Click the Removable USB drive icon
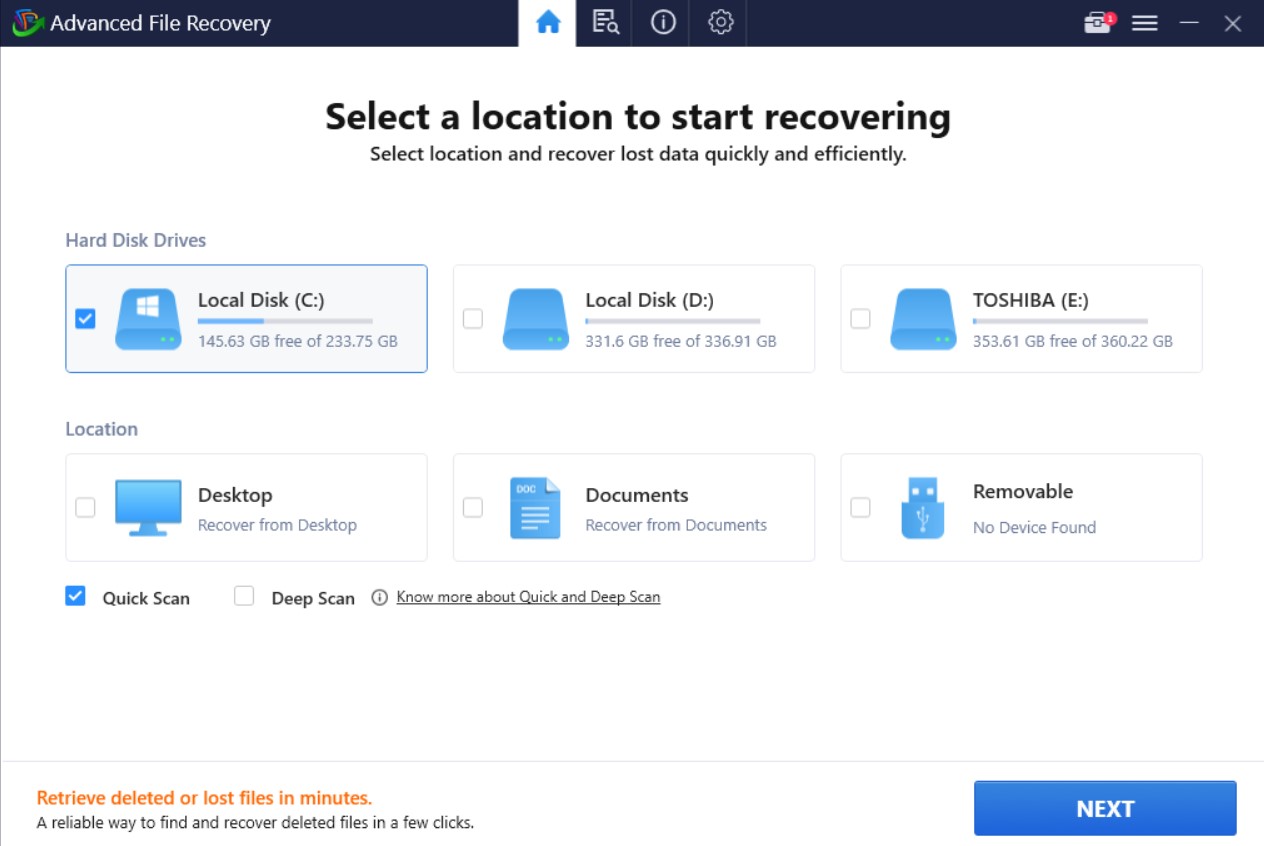The height and width of the screenshot is (846, 1264). pos(922,508)
